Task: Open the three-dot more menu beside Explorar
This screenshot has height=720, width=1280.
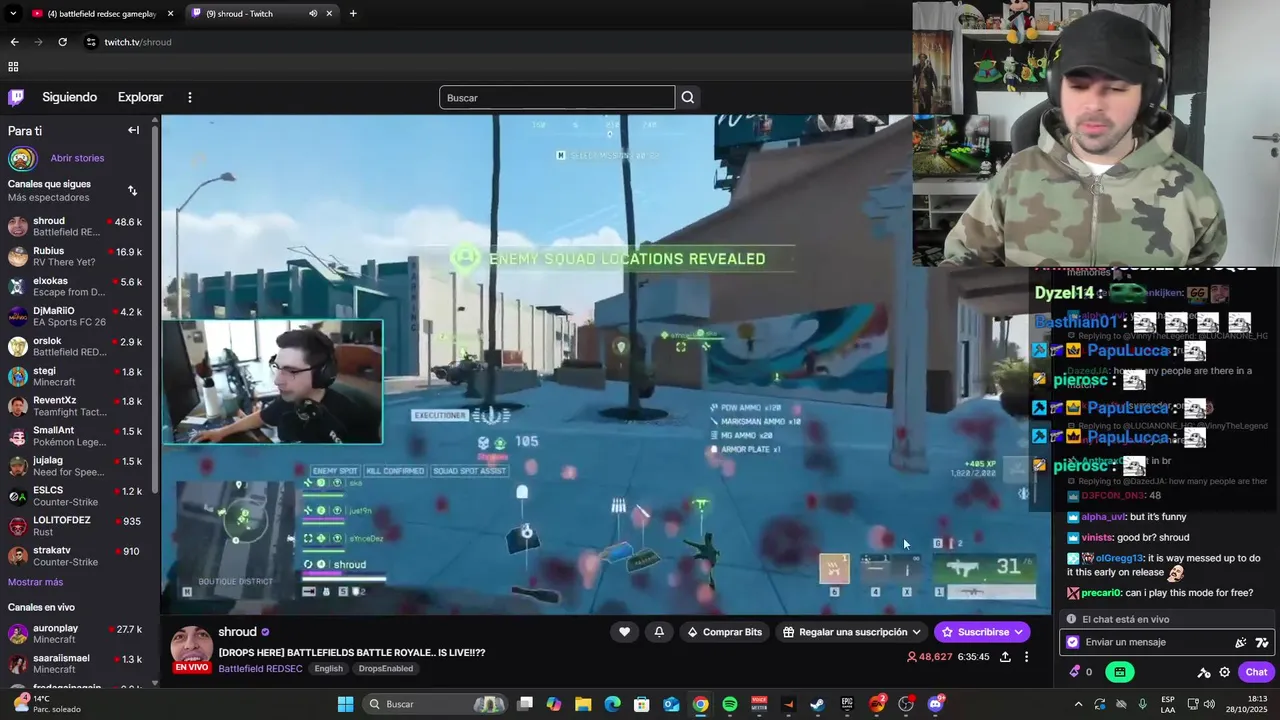Action: [x=189, y=97]
